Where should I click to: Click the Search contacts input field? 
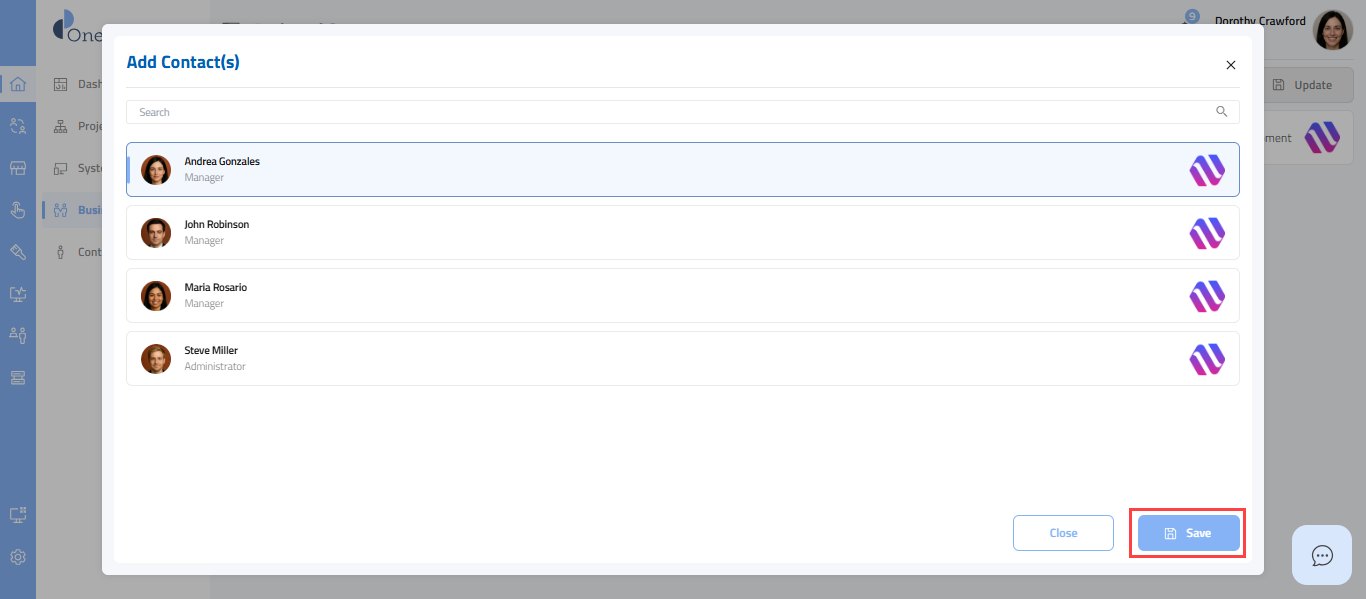tap(670, 112)
